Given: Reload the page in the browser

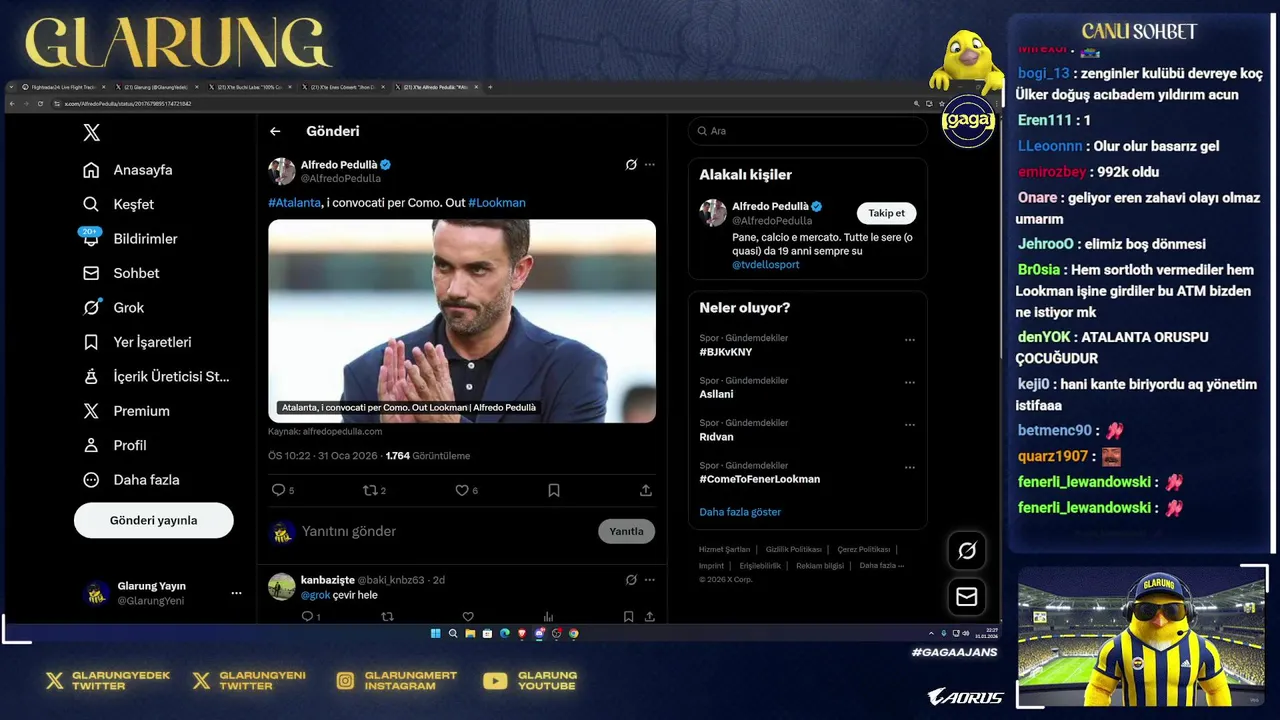Looking at the screenshot, I should pos(40,103).
